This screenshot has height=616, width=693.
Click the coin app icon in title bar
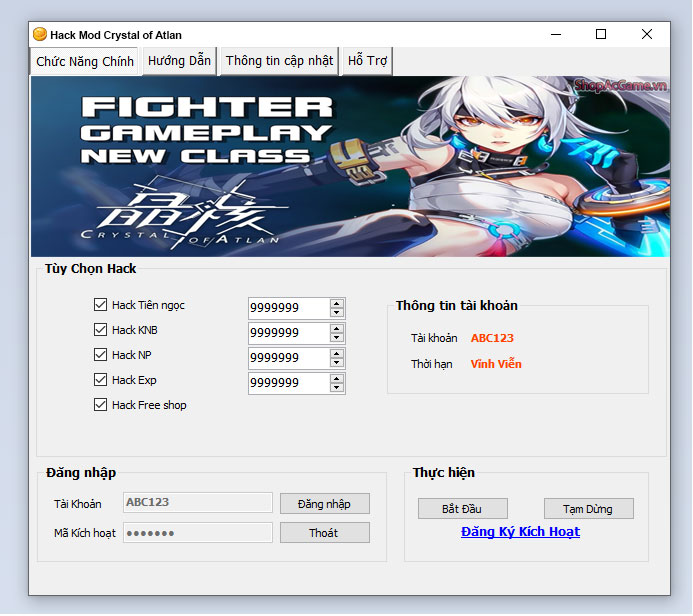tap(40, 34)
